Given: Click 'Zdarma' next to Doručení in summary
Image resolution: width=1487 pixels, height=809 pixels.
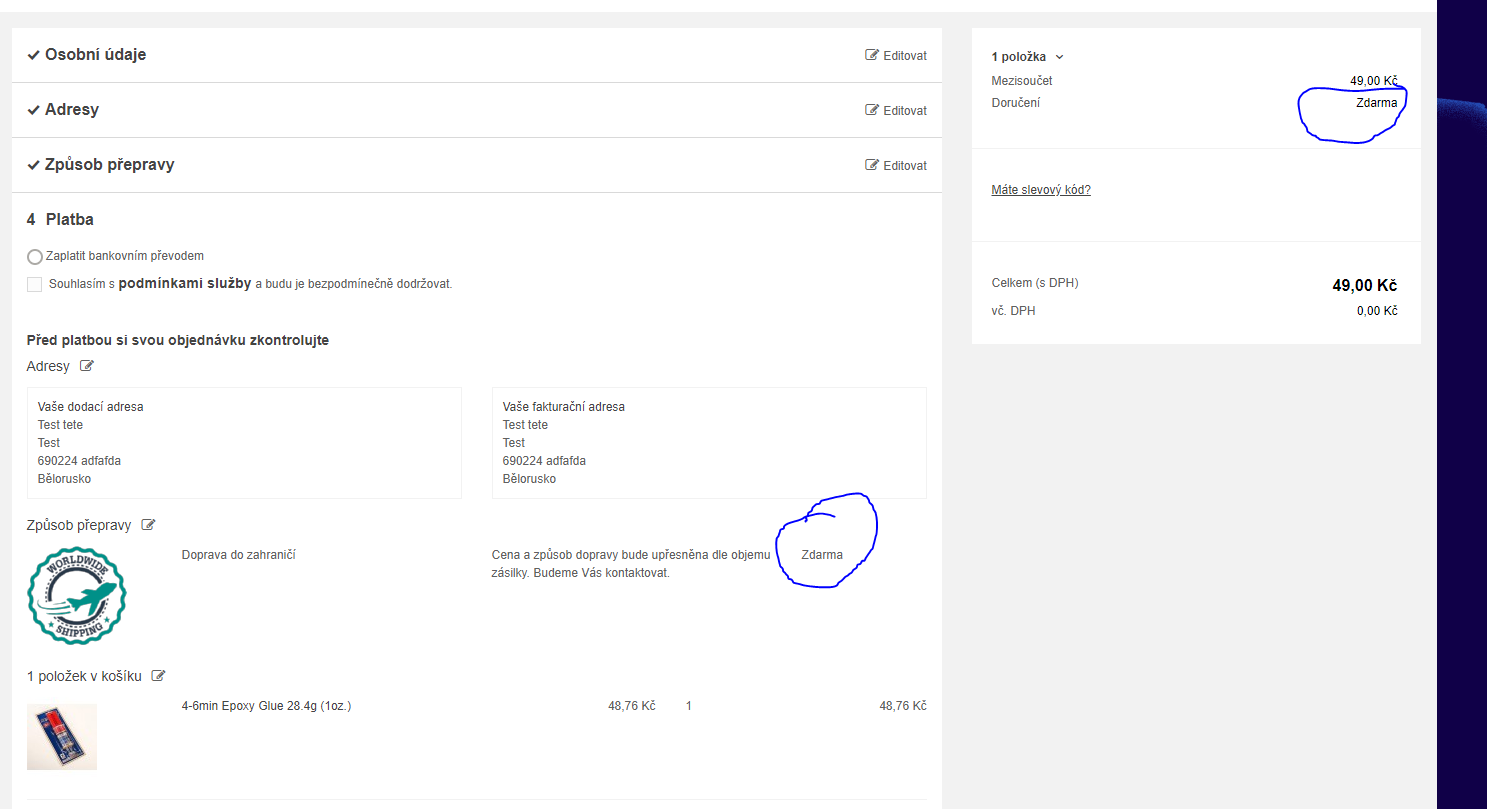Looking at the screenshot, I should [x=1377, y=103].
